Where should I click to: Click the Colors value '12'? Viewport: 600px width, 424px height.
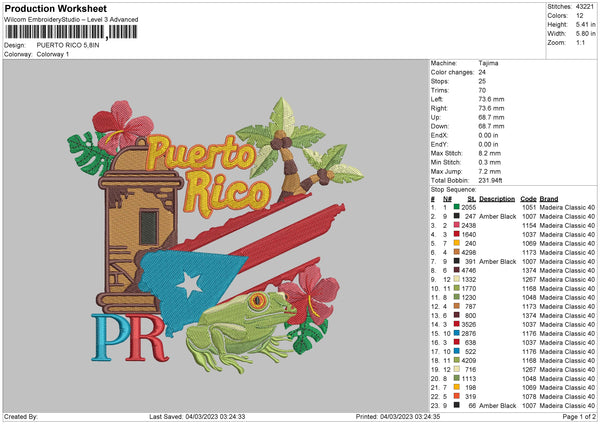point(580,16)
